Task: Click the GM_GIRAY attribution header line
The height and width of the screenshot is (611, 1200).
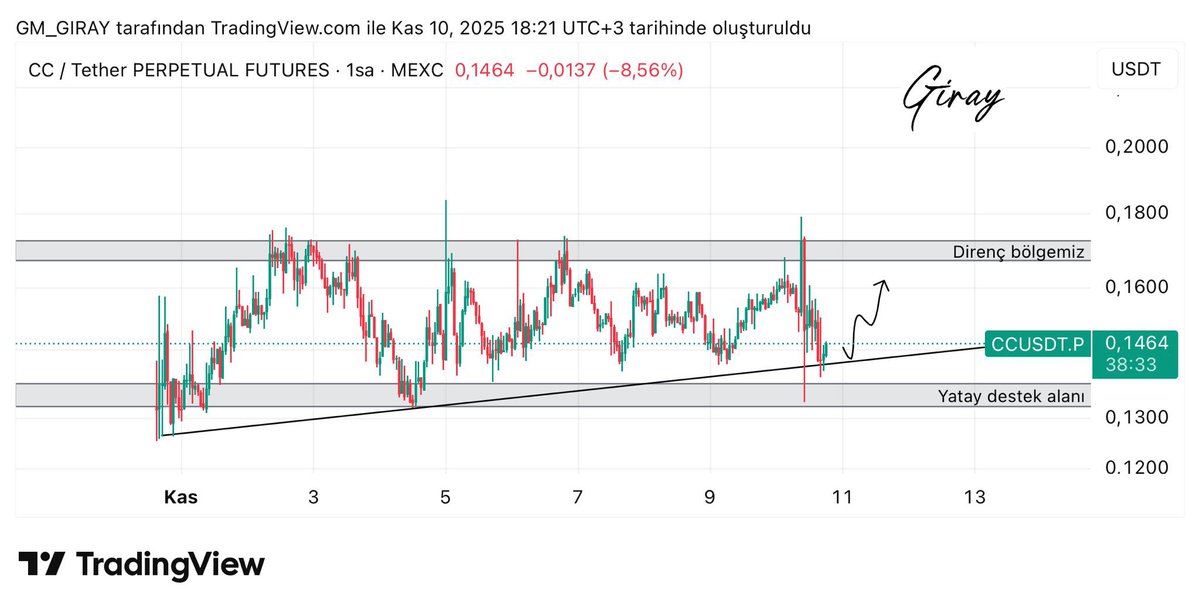Action: [413, 28]
